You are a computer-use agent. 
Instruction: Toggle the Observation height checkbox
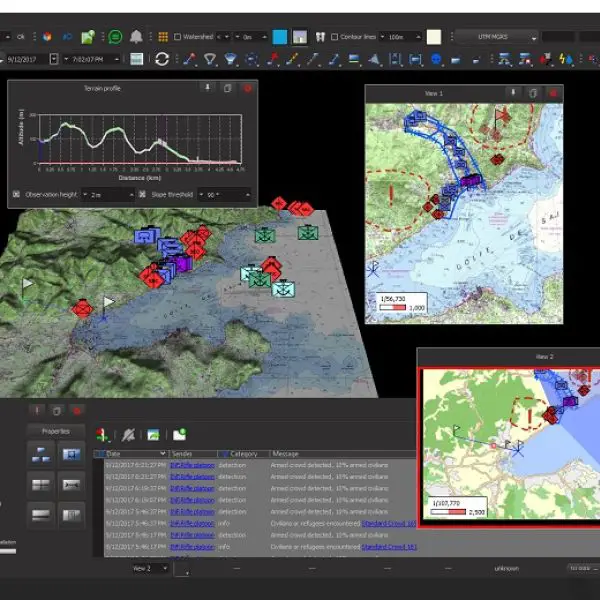pos(16,194)
